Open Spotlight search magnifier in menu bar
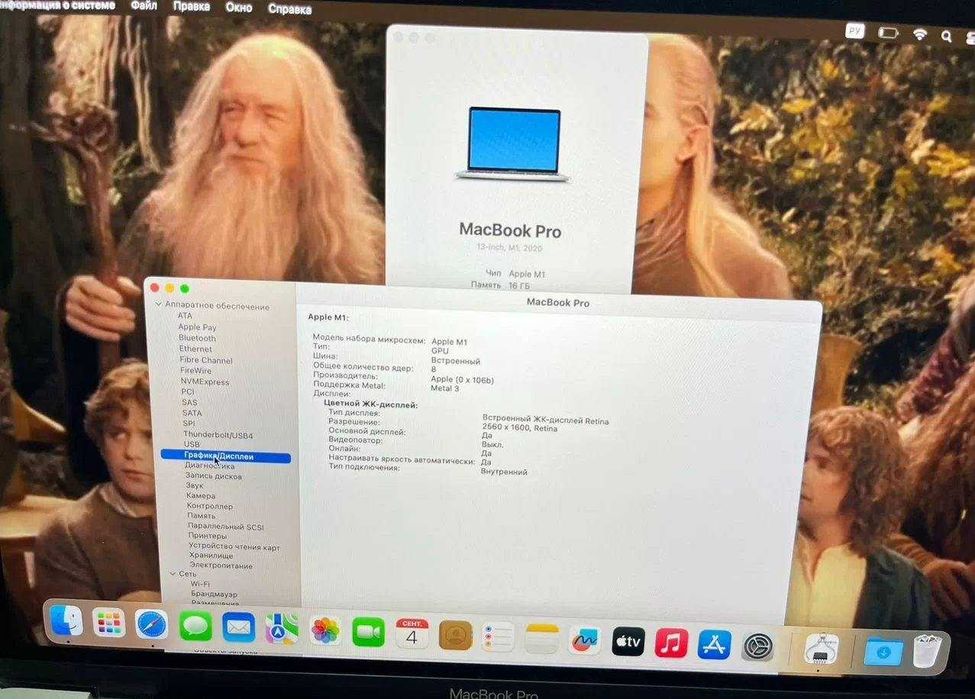The height and width of the screenshot is (699, 975). 946,36
